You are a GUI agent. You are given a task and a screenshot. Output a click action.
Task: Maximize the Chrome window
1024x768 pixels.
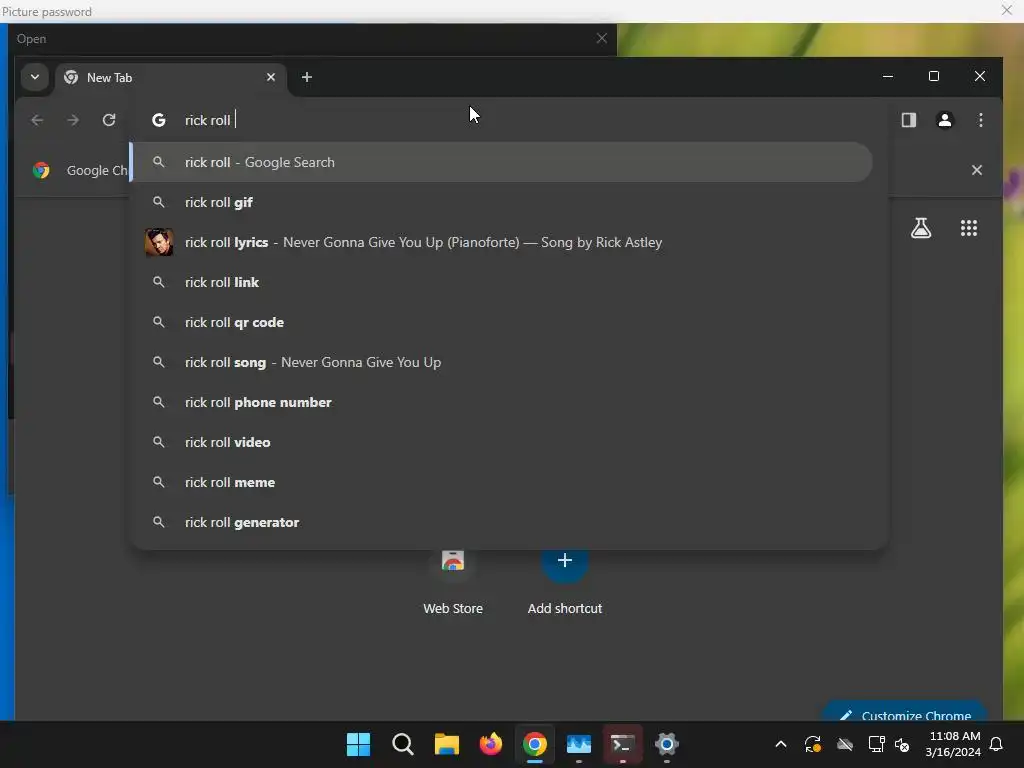point(934,76)
